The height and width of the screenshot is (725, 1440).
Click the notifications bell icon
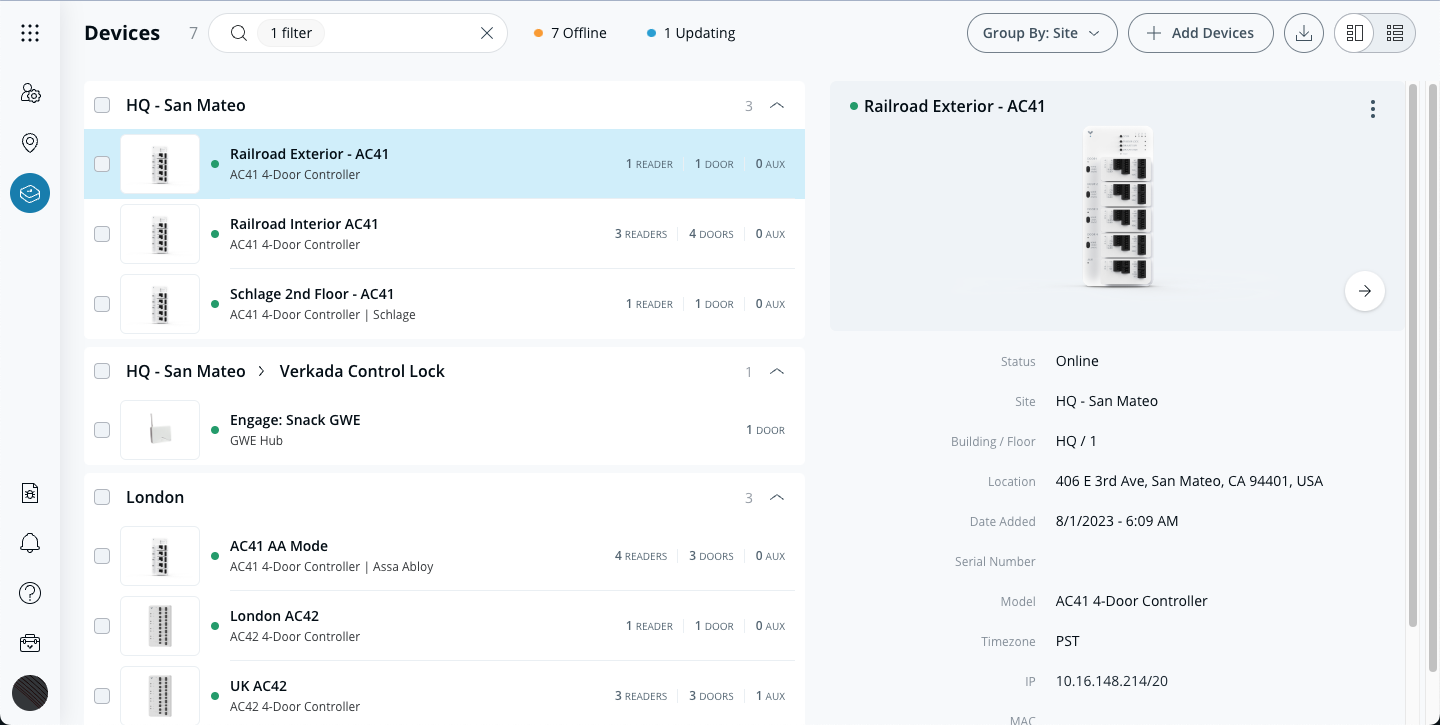point(30,543)
